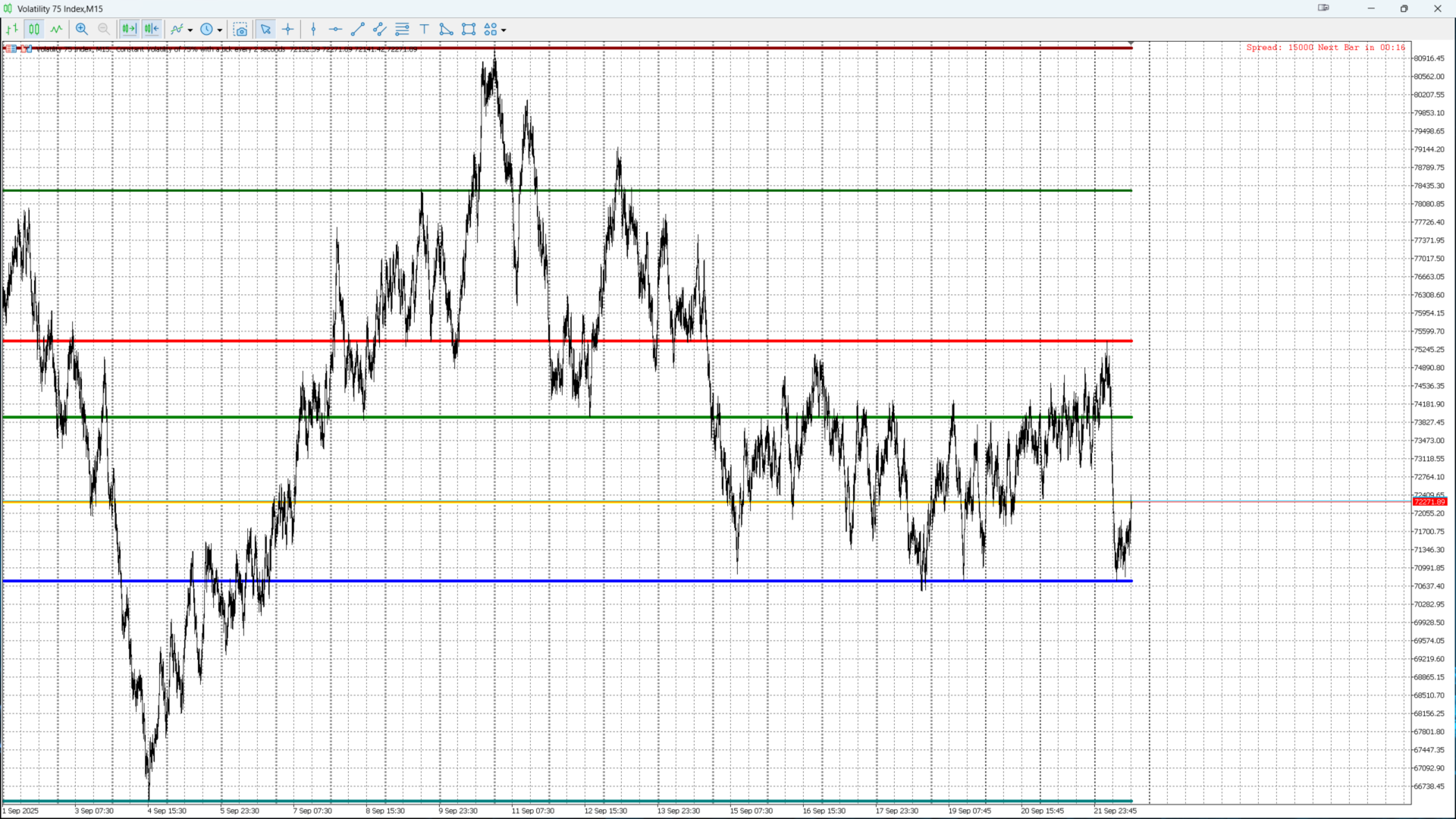Screen dimensions: 1456x819
Task: Switch to bar chart display
Action: (x=12, y=30)
